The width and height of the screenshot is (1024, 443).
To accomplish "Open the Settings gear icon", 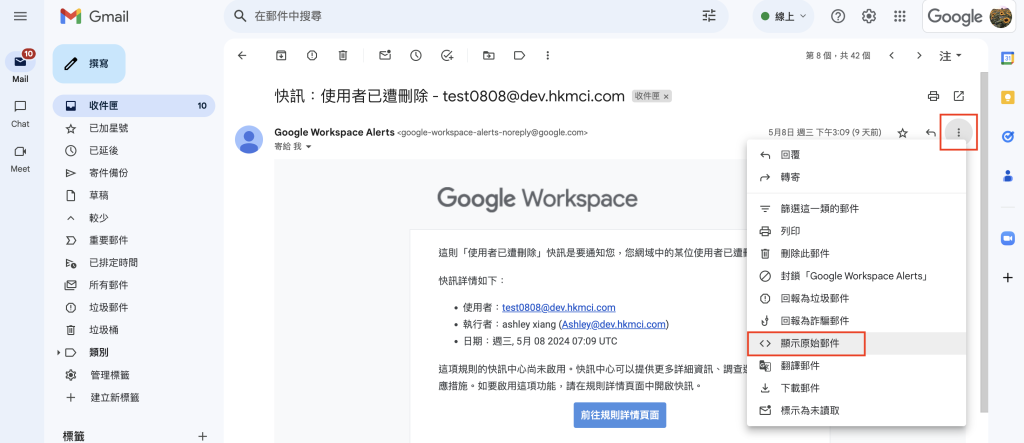I will 869,16.
